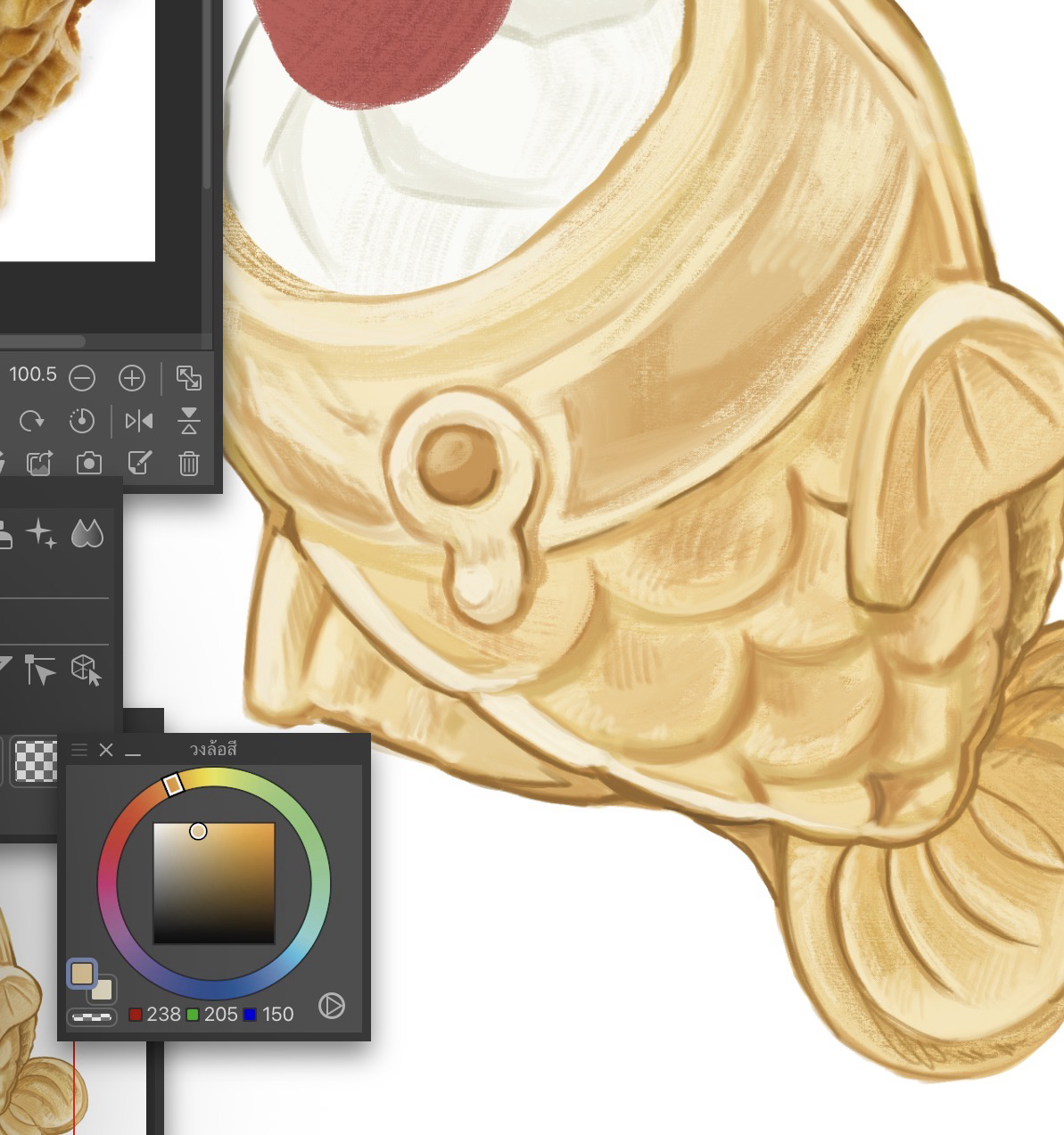Click the fit-to-panel resize icon
Viewport: 1064px width, 1135px height.
tap(188, 379)
